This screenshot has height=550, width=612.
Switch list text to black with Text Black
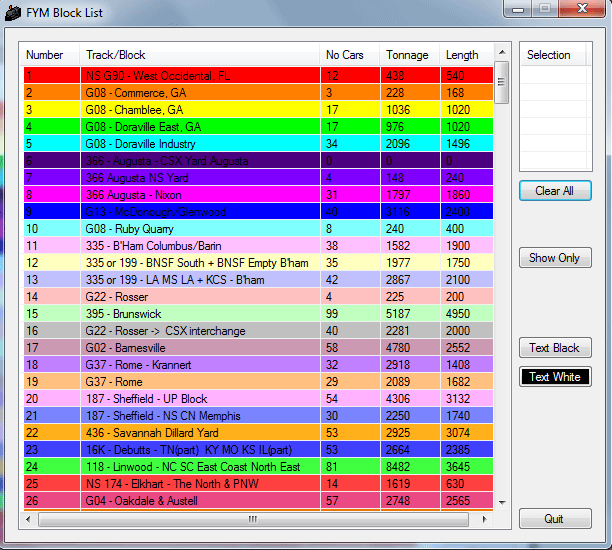pos(555,348)
